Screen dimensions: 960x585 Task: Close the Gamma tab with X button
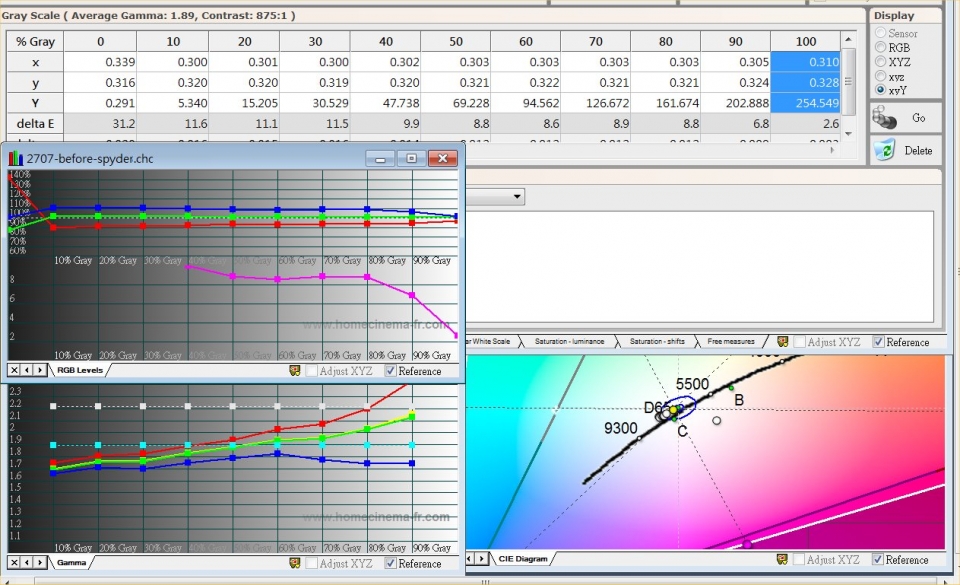pos(15,563)
